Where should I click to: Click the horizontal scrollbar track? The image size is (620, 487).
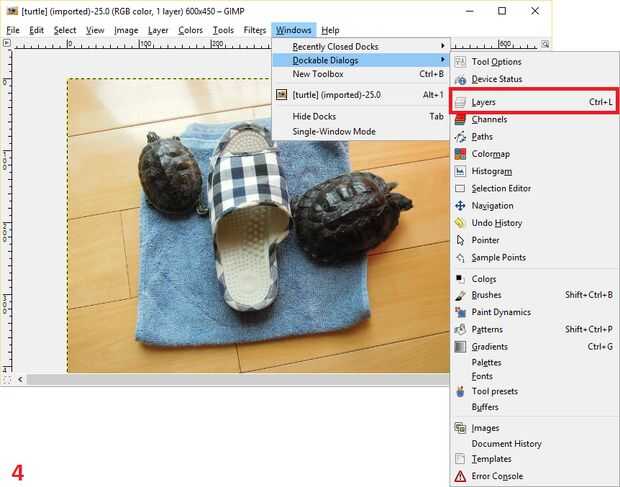[237, 379]
